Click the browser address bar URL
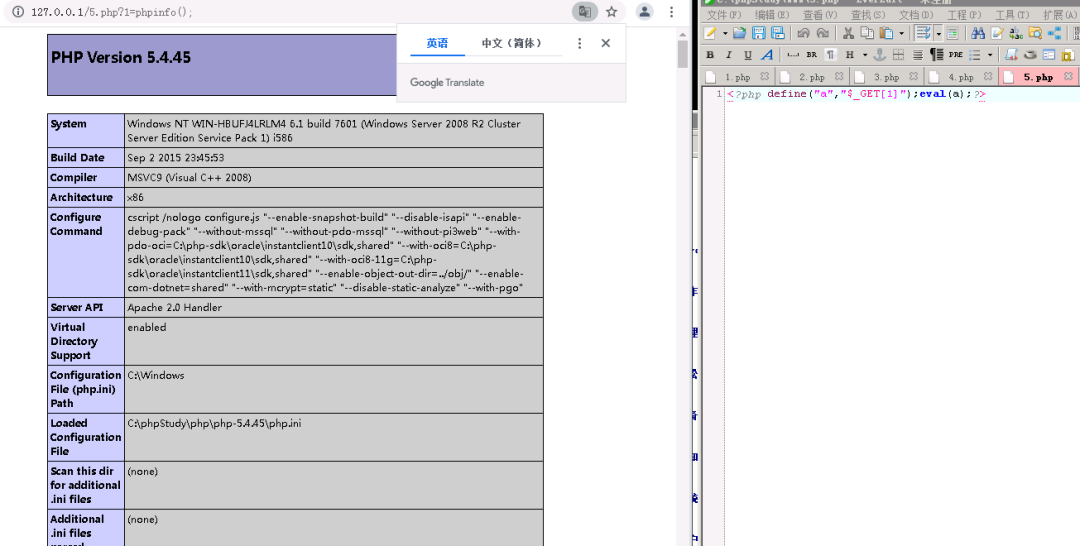This screenshot has width=1080, height=546. tap(112, 12)
